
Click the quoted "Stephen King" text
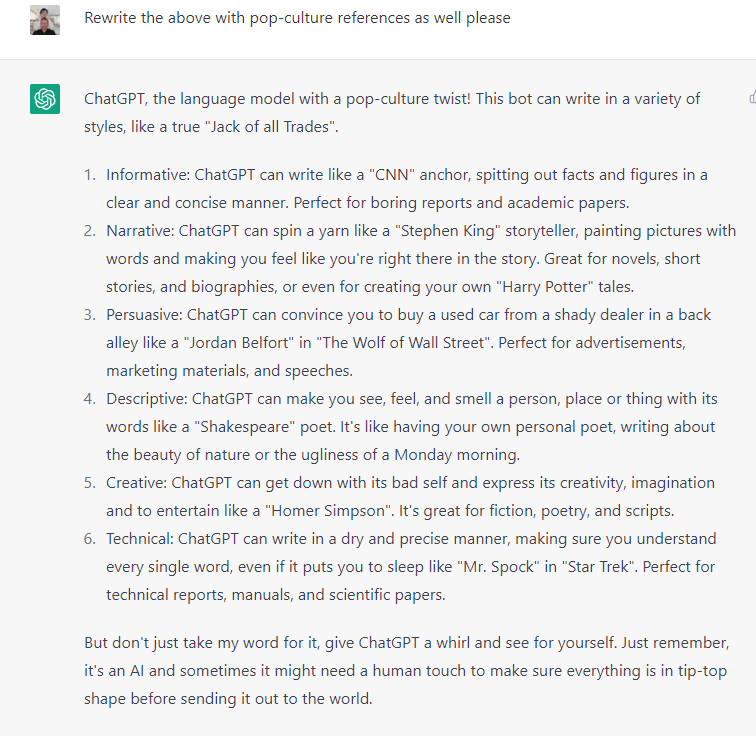point(447,231)
